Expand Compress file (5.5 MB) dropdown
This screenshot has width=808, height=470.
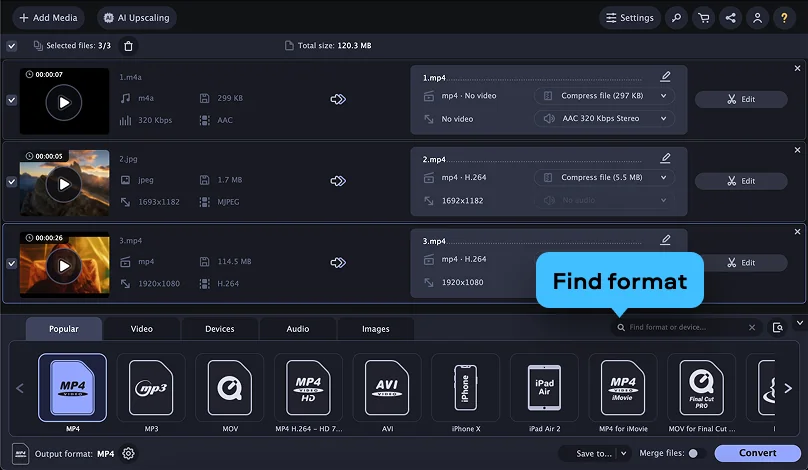pyautogui.click(x=604, y=177)
